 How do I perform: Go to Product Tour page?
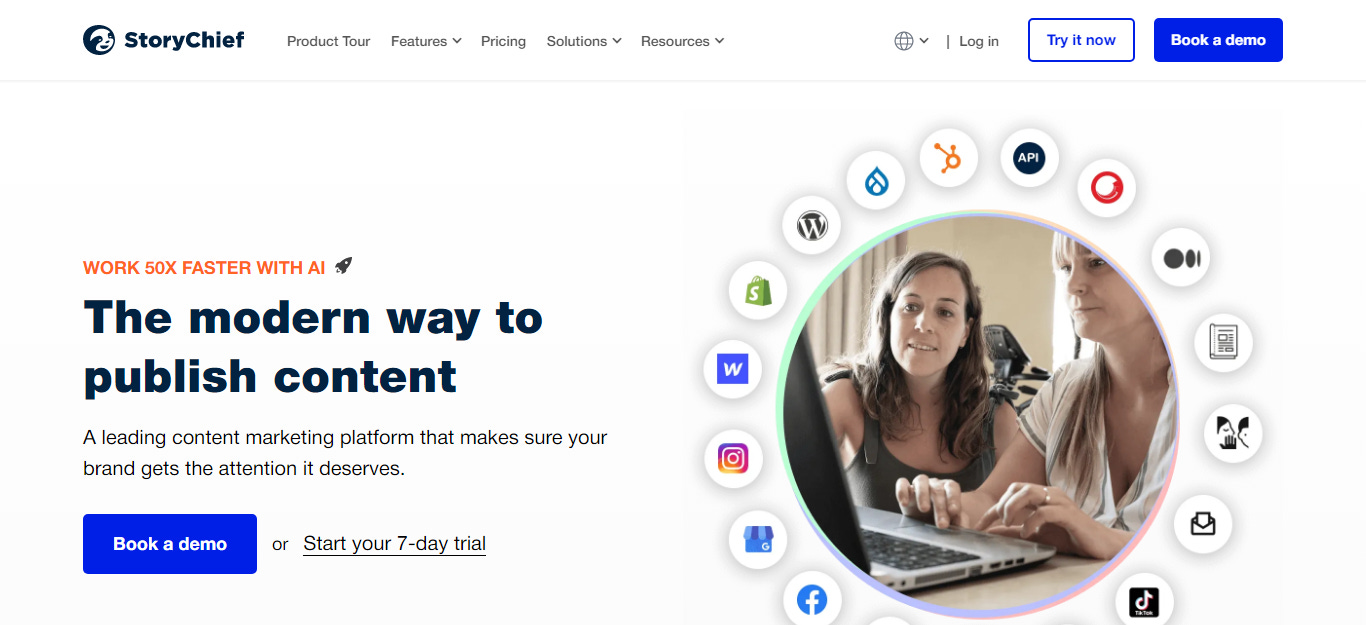tap(328, 41)
